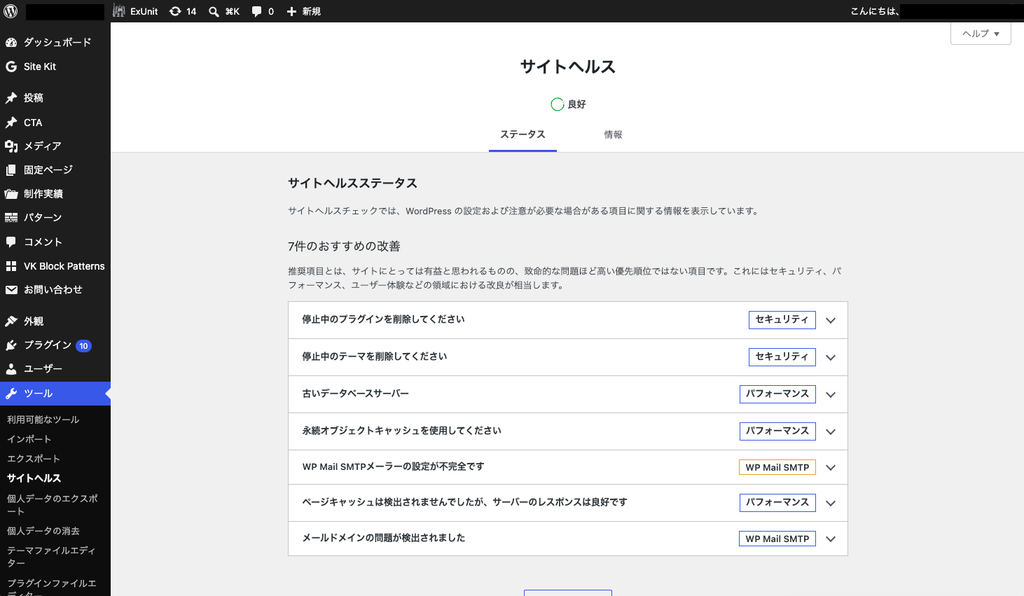Click the green 良好 status circle
Image resolution: width=1024 pixels, height=596 pixels.
(557, 104)
